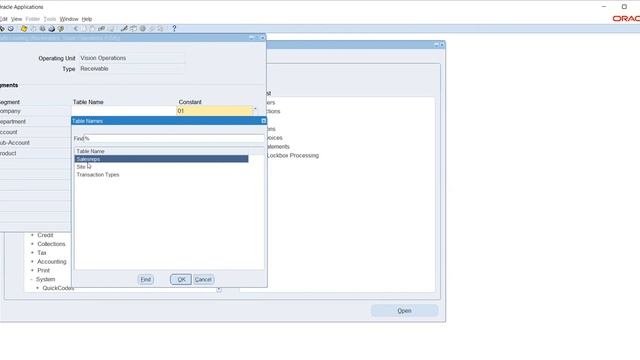
Task: Click the Operating Unit field Vision Operations
Action: pos(131,58)
